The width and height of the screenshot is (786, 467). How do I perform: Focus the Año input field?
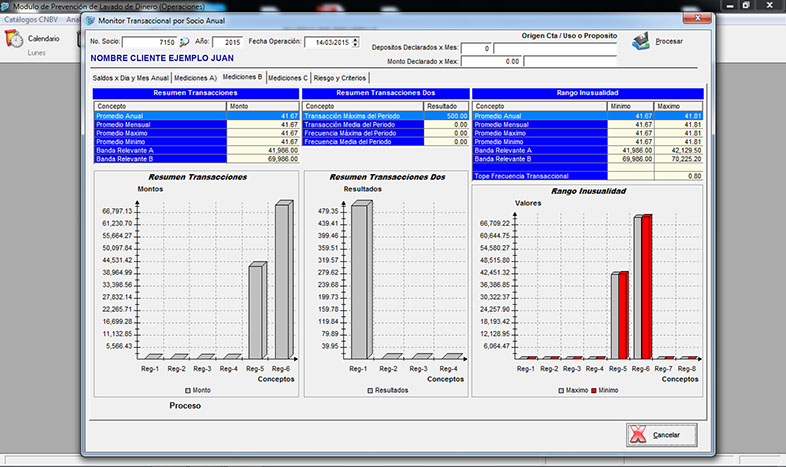click(227, 42)
